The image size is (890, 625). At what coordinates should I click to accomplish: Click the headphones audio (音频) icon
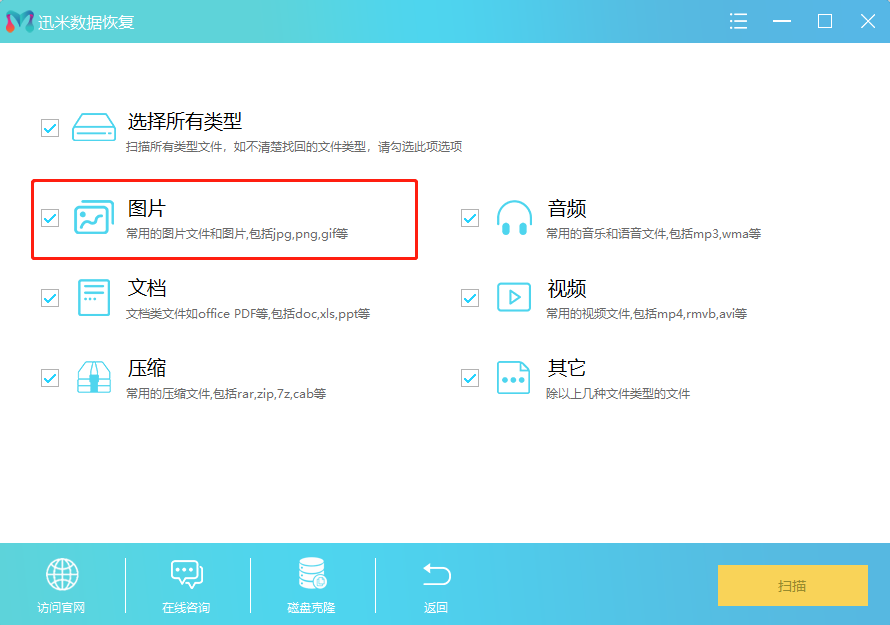click(x=514, y=217)
